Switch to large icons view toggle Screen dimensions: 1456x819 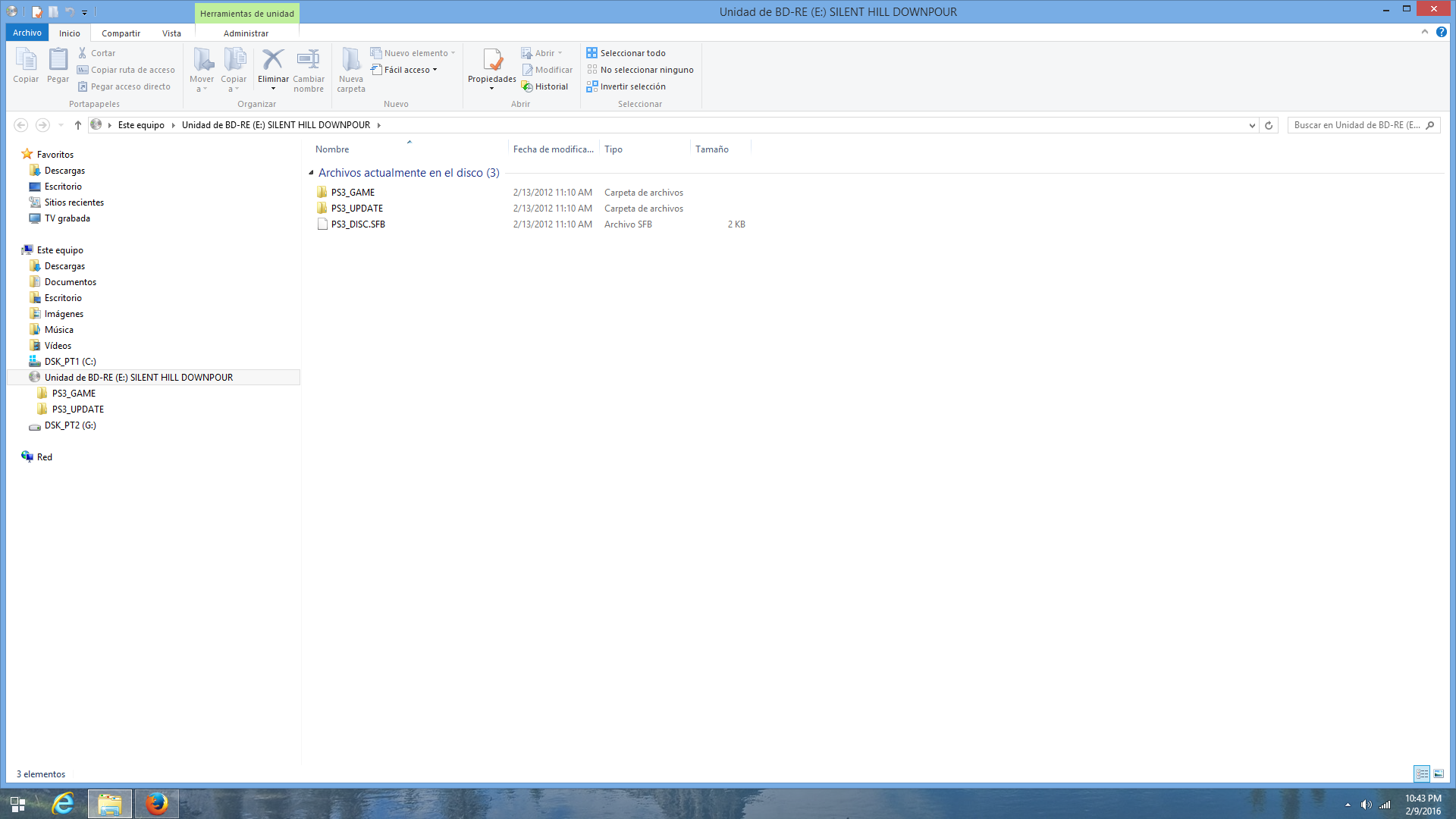[1439, 773]
